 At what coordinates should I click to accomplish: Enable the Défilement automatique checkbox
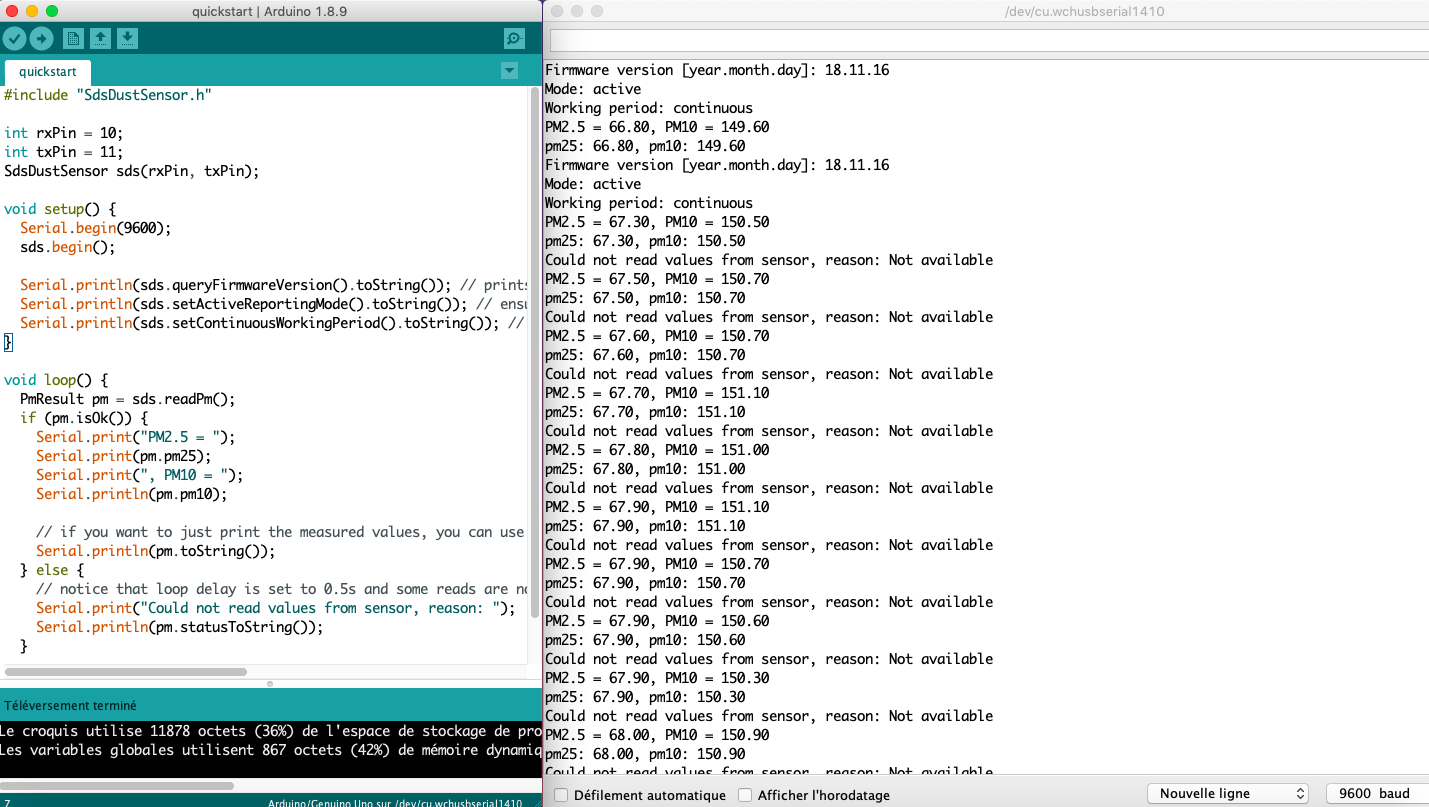tap(561, 795)
